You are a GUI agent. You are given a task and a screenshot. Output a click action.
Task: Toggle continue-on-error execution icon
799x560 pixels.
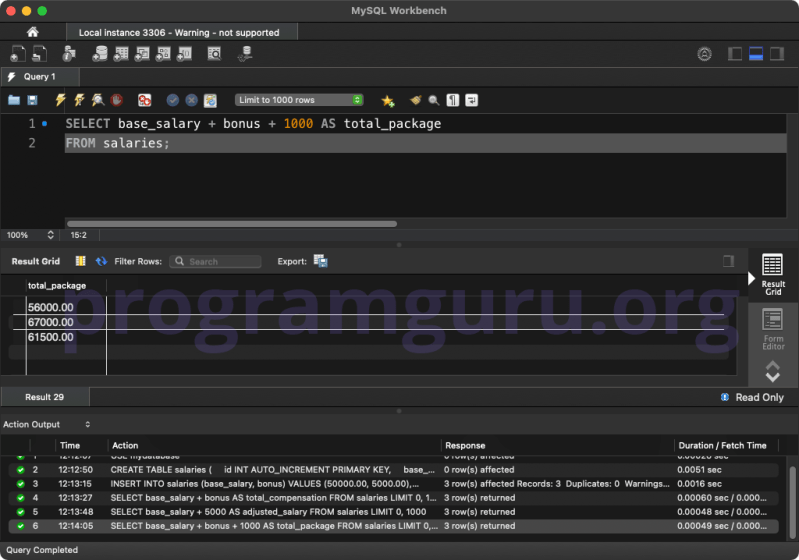pos(145,100)
